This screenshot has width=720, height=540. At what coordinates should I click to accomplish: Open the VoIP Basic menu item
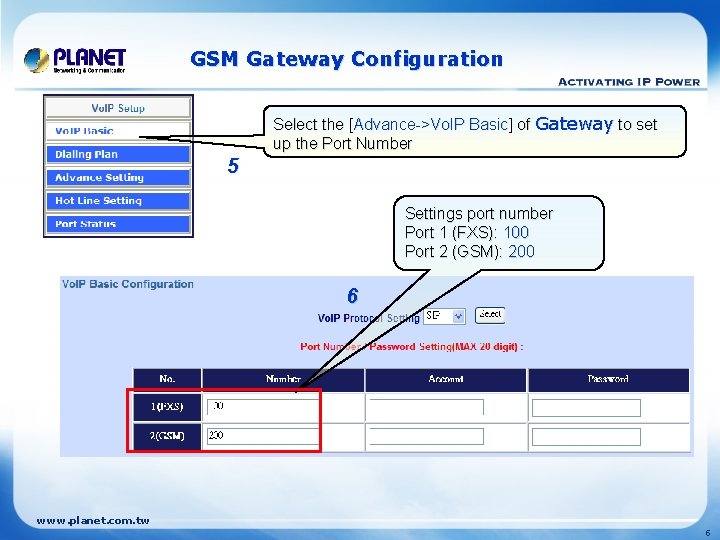[118, 131]
